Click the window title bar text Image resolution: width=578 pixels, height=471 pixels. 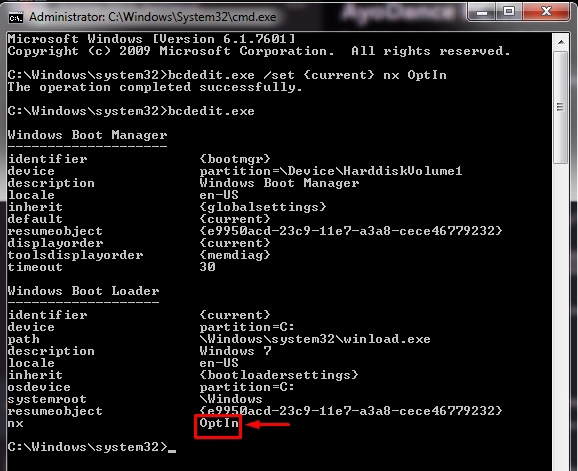pyautogui.click(x=153, y=17)
